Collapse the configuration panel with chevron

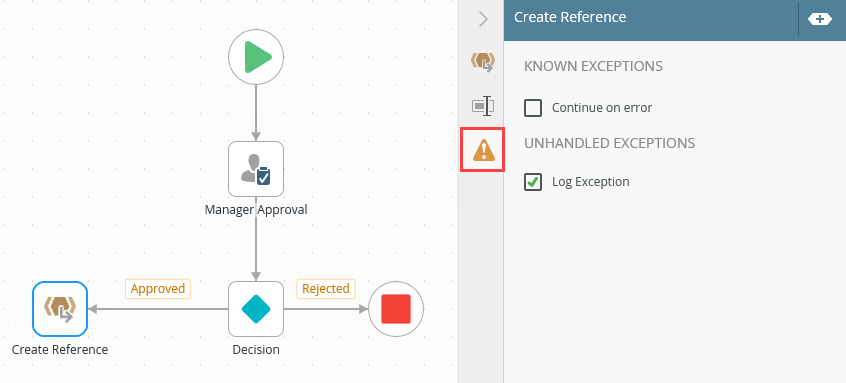pos(483,19)
